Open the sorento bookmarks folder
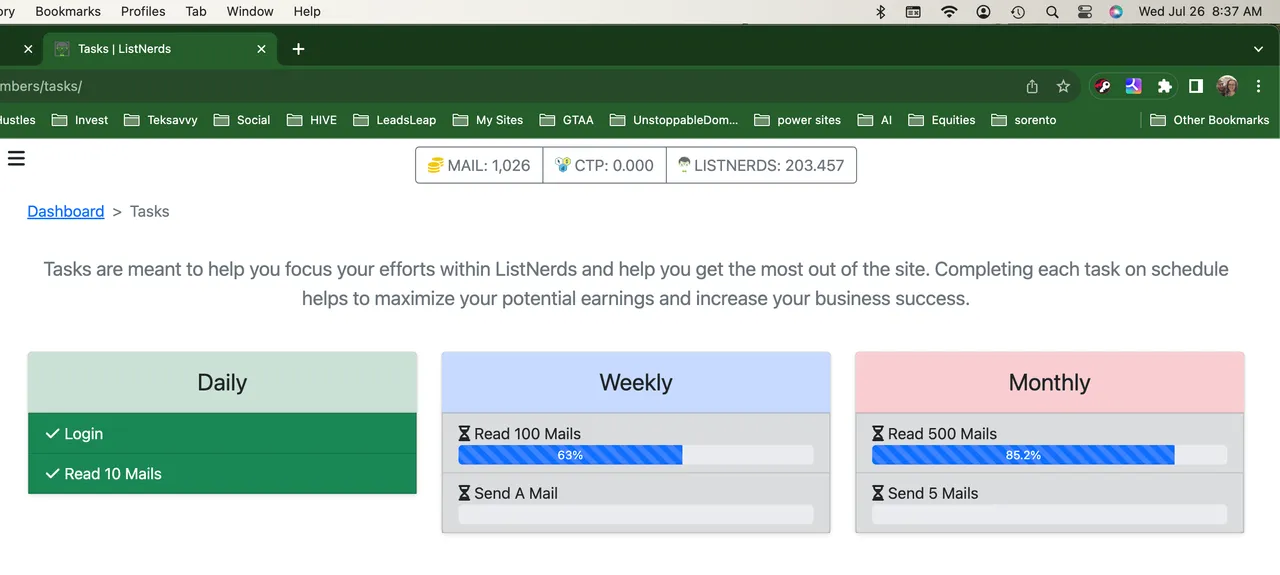Image resolution: width=1280 pixels, height=575 pixels. (x=1023, y=120)
